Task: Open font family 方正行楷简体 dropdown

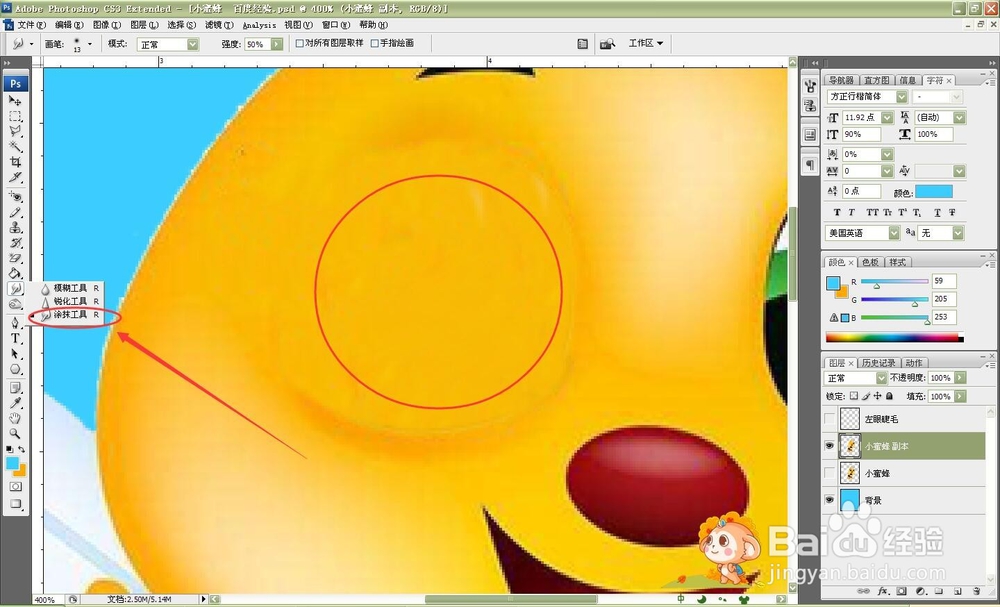Action: tap(901, 96)
